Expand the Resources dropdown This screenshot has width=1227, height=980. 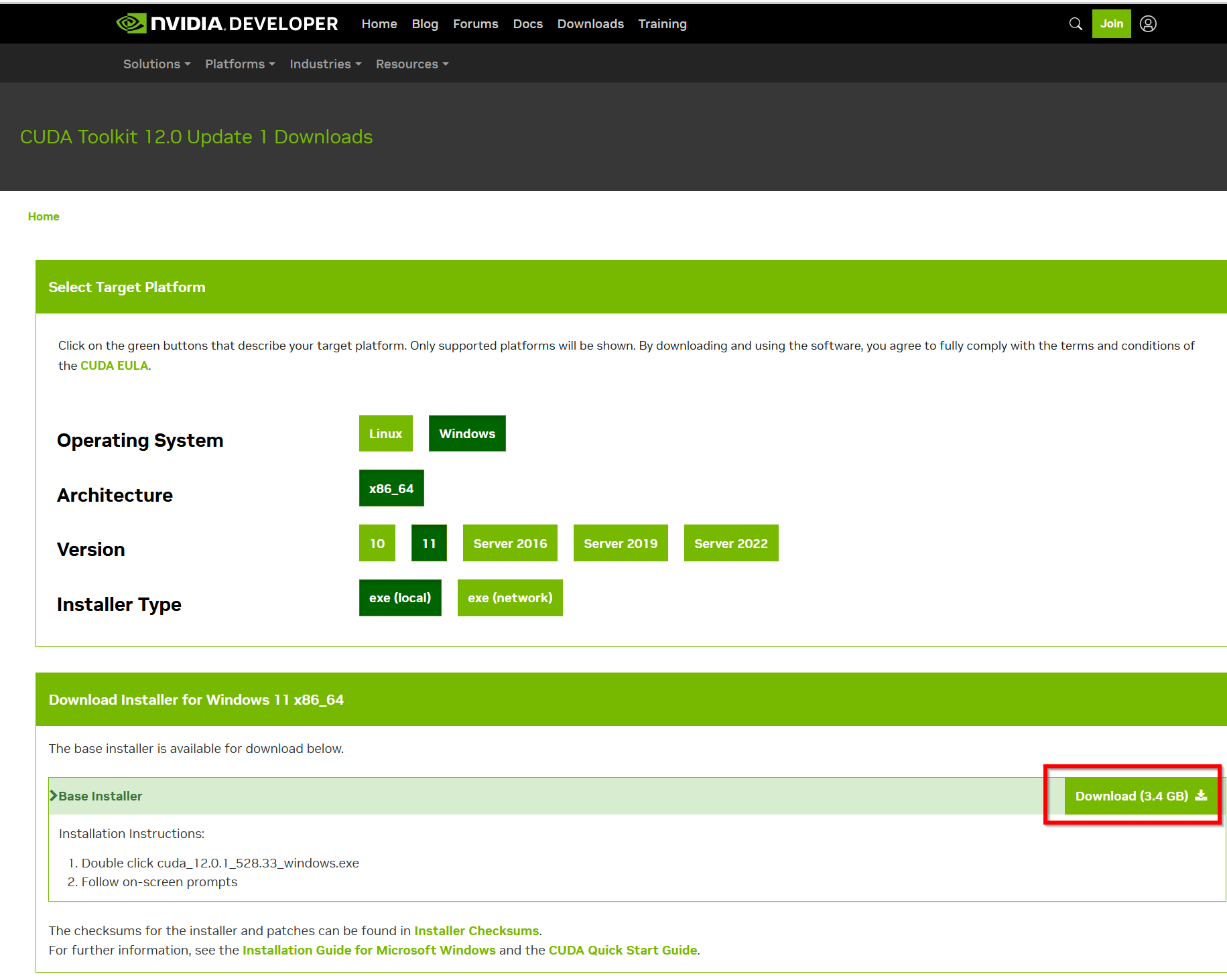pyautogui.click(x=412, y=64)
